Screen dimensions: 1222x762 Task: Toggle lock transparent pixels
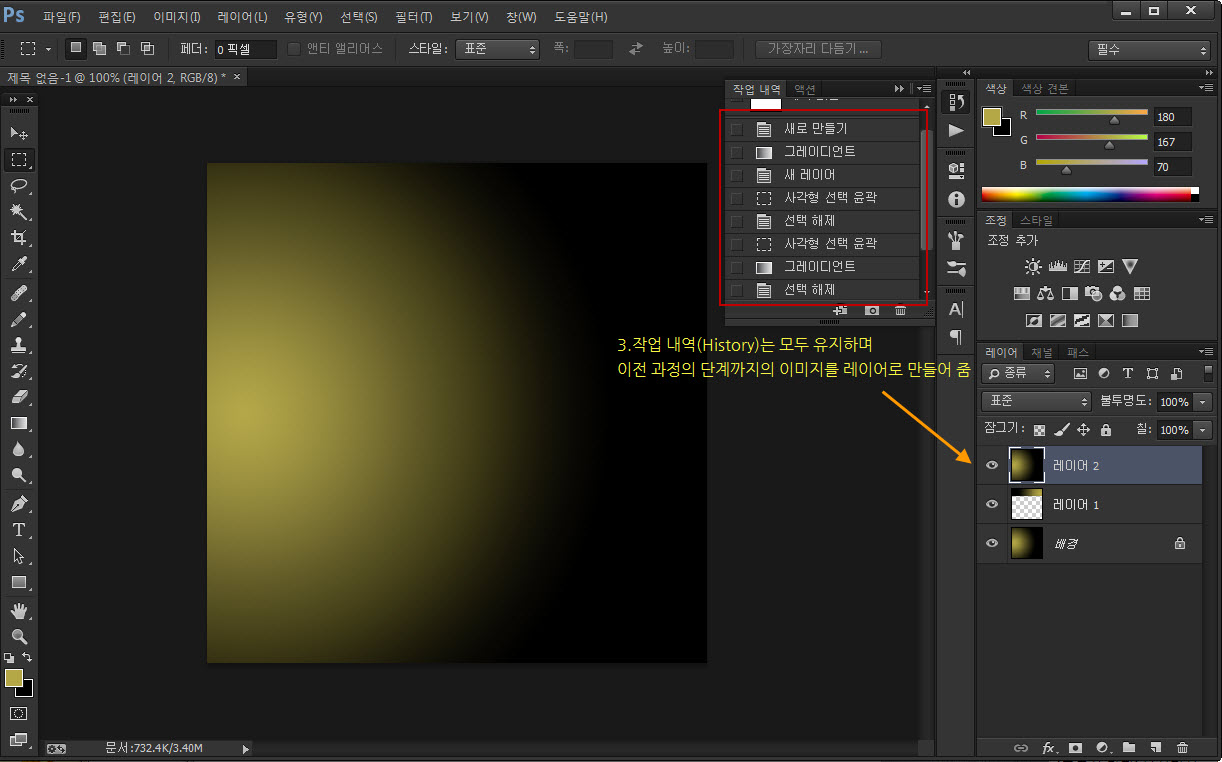(1040, 430)
